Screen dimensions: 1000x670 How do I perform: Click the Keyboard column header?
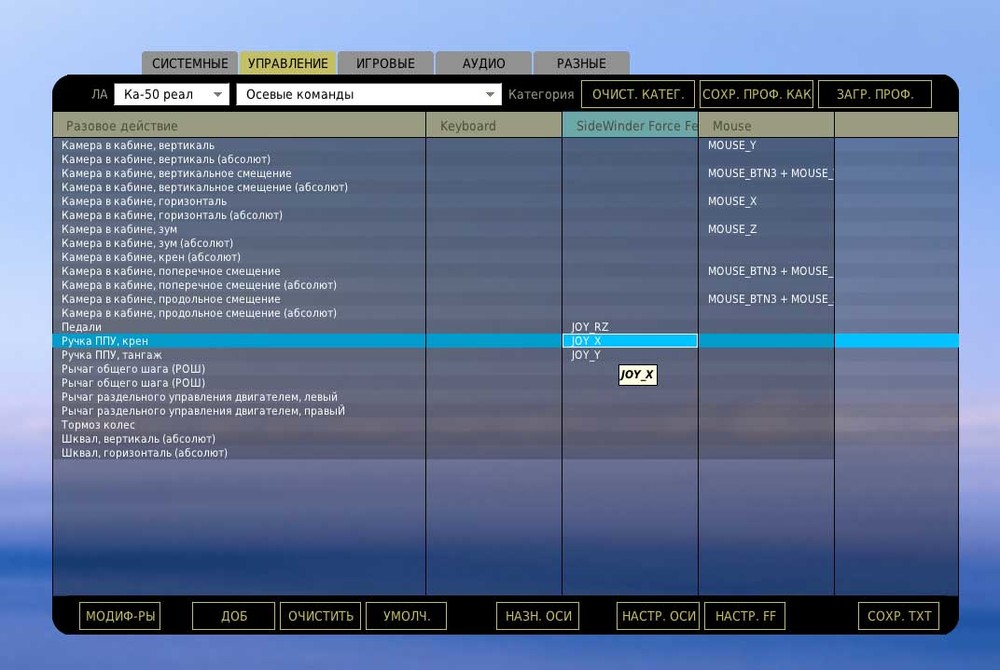coord(494,126)
